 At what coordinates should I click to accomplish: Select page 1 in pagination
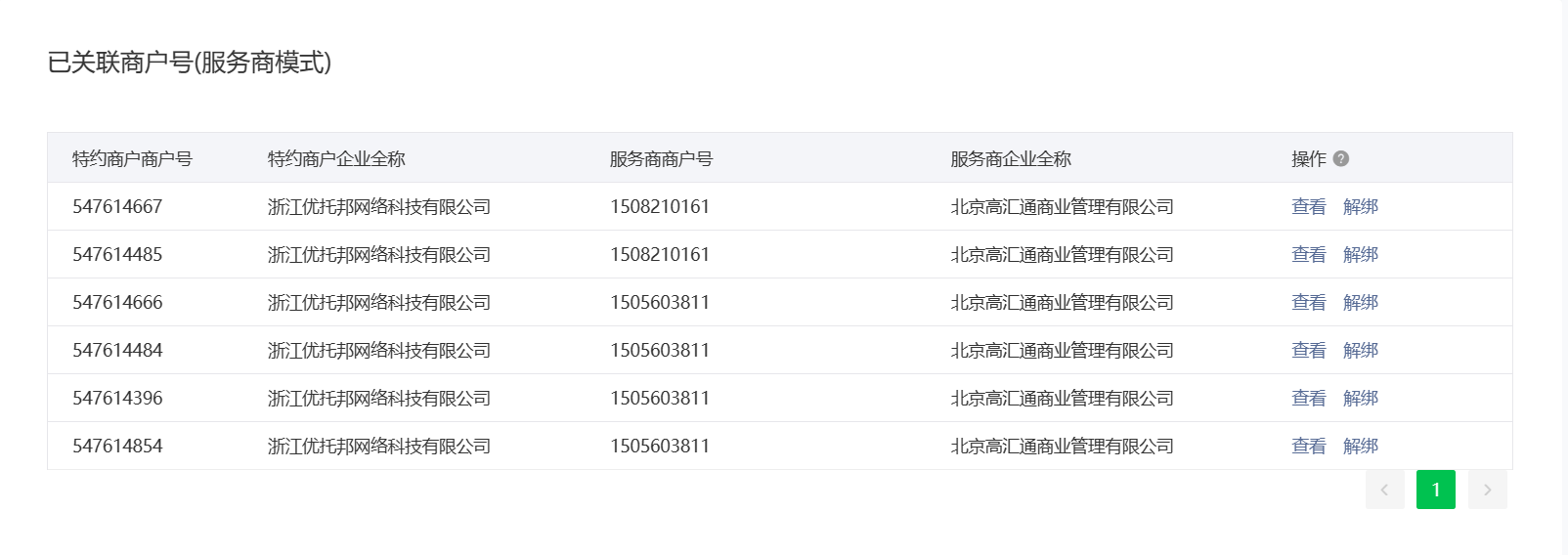click(x=1435, y=490)
